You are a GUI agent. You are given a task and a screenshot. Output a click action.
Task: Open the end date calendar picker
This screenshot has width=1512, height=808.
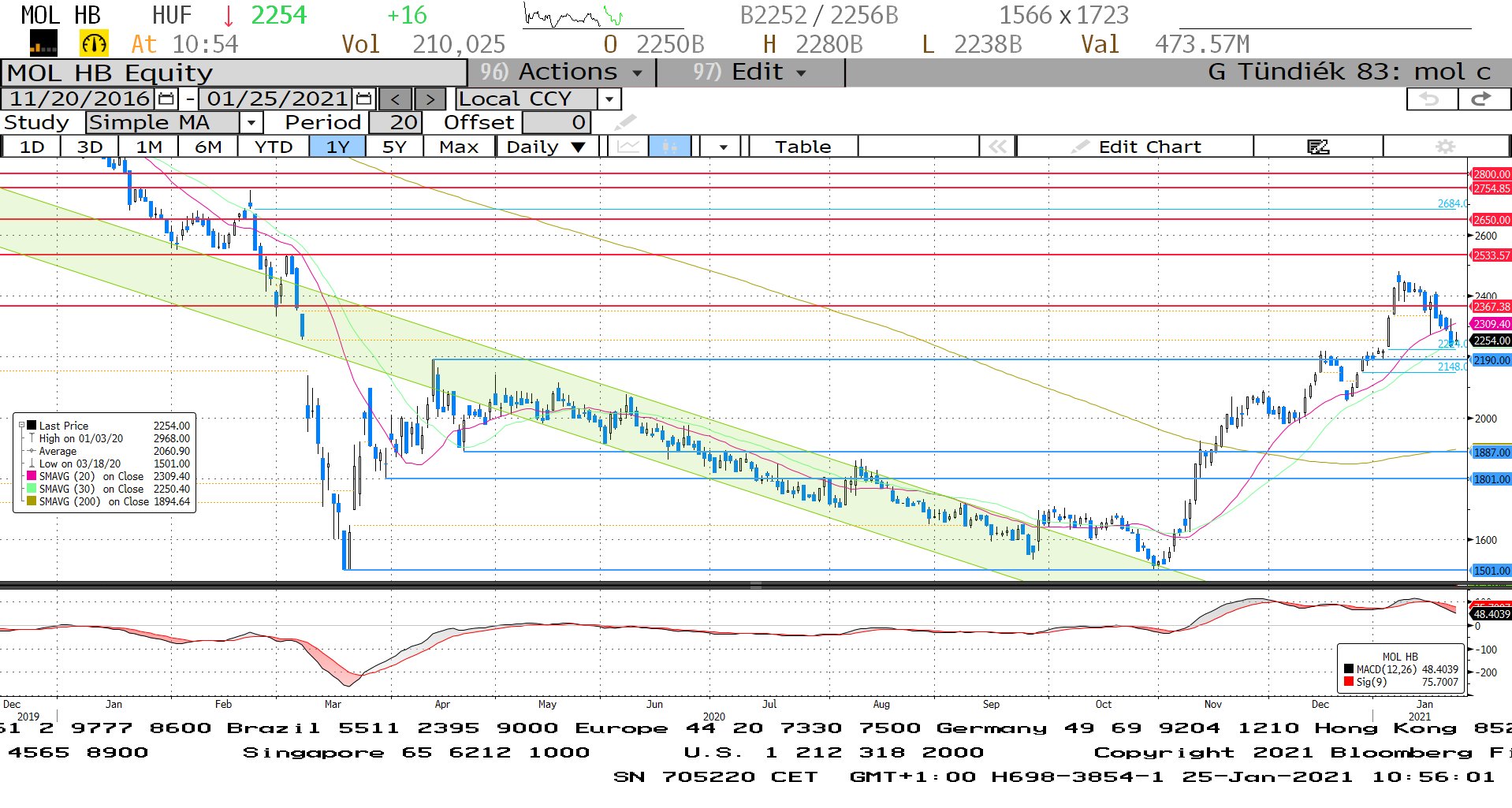363,99
